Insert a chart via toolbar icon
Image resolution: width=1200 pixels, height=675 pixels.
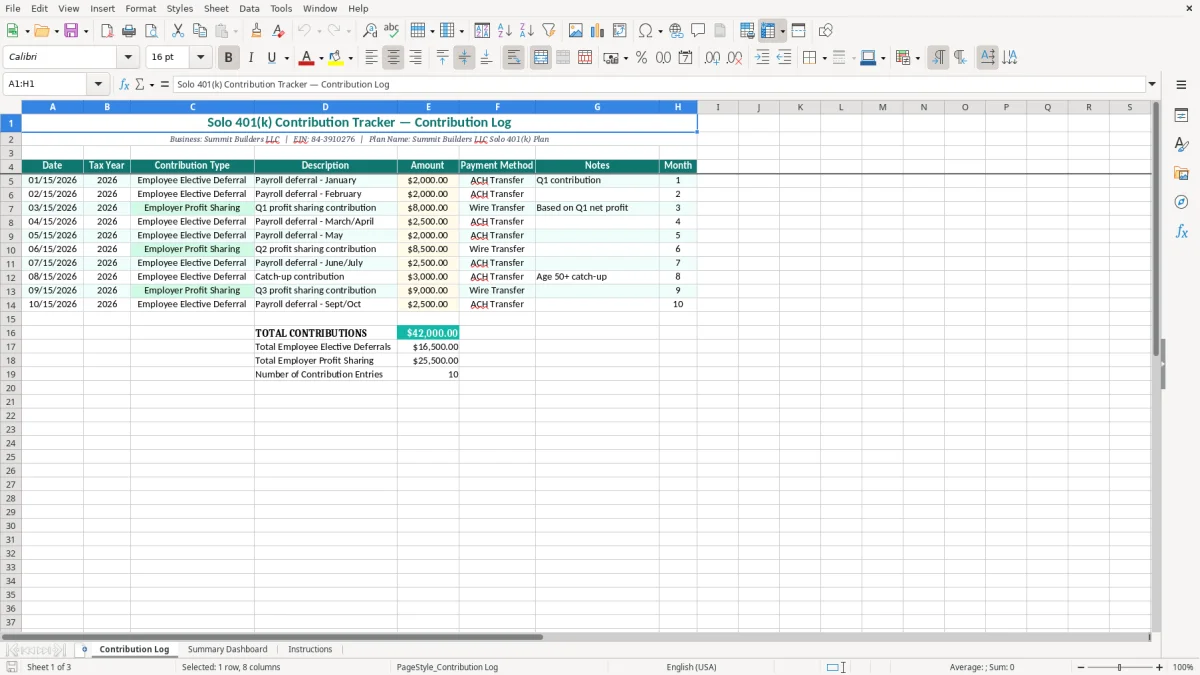click(598, 31)
